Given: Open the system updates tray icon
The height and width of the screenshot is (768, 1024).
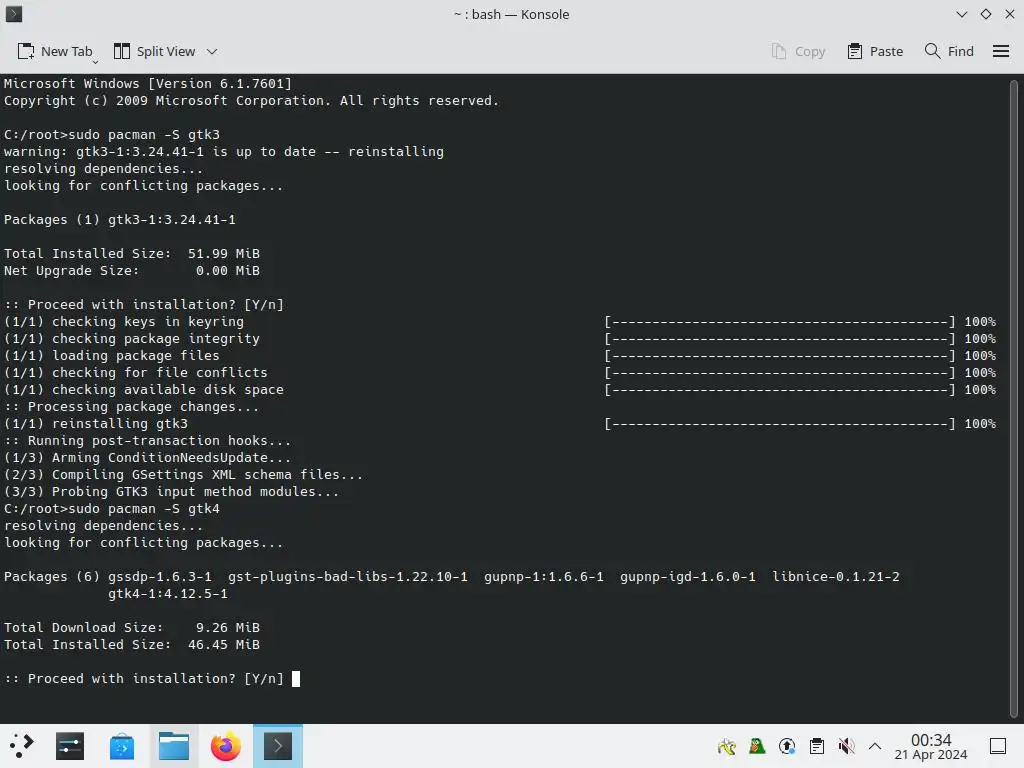Looking at the screenshot, I should (x=787, y=746).
